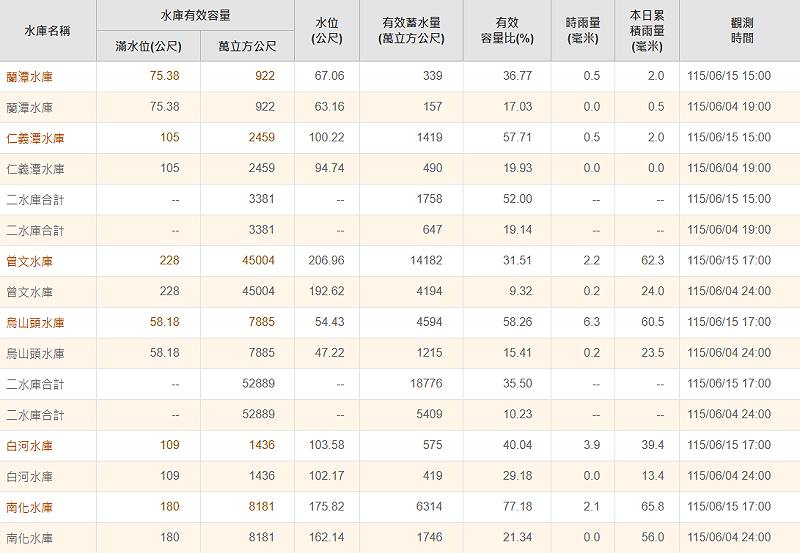Select water level value 94.74
Viewport: 800px width, 553px height.
tap(330, 168)
